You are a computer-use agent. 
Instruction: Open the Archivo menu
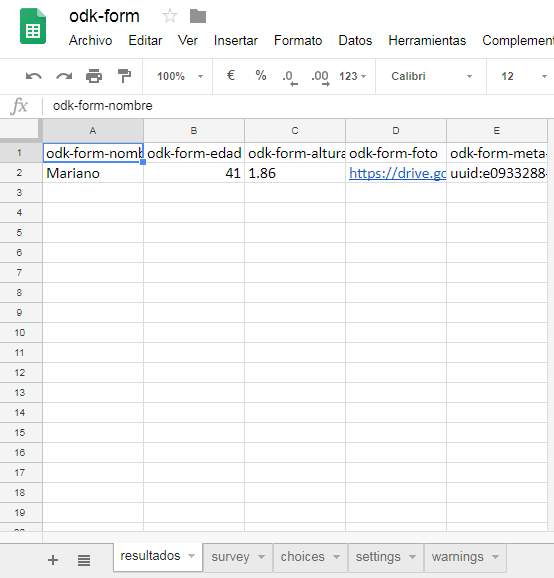pyautogui.click(x=90, y=40)
